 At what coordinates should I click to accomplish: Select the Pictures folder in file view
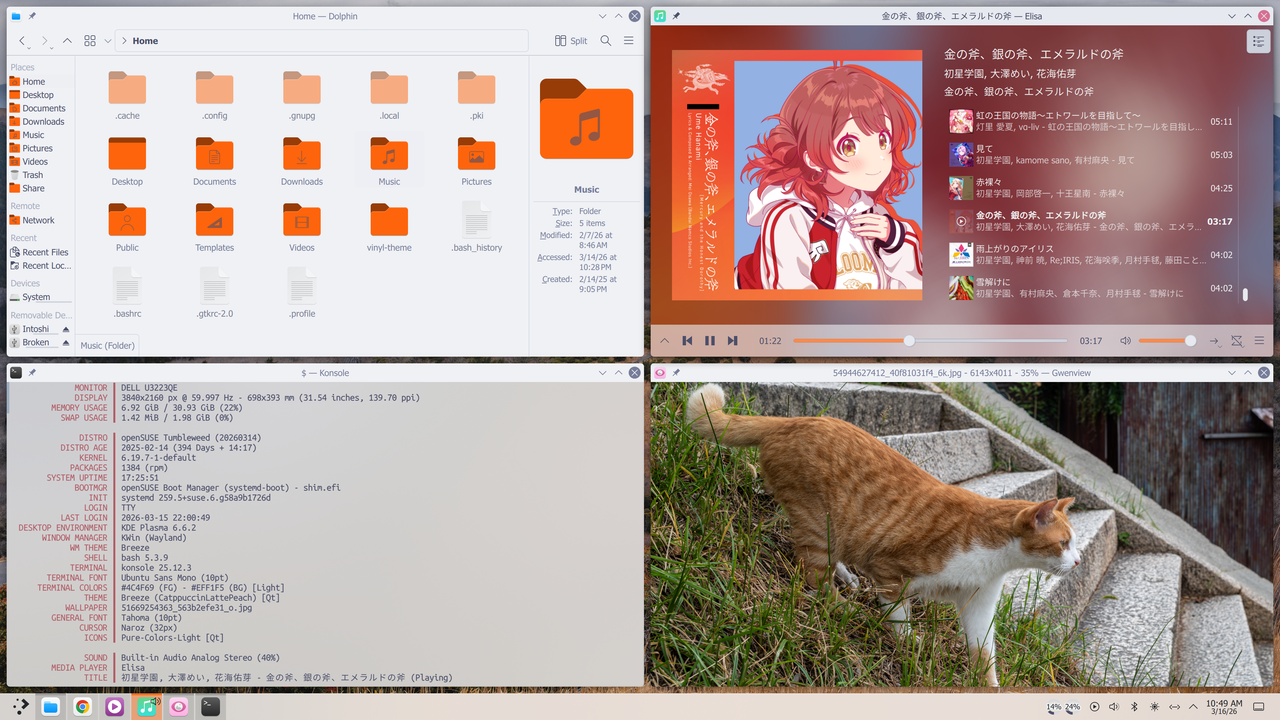pyautogui.click(x=476, y=162)
